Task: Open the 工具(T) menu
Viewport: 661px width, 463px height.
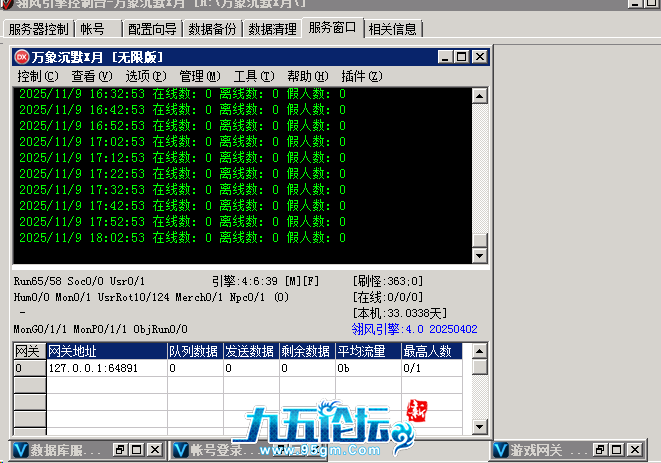Action: [x=254, y=76]
